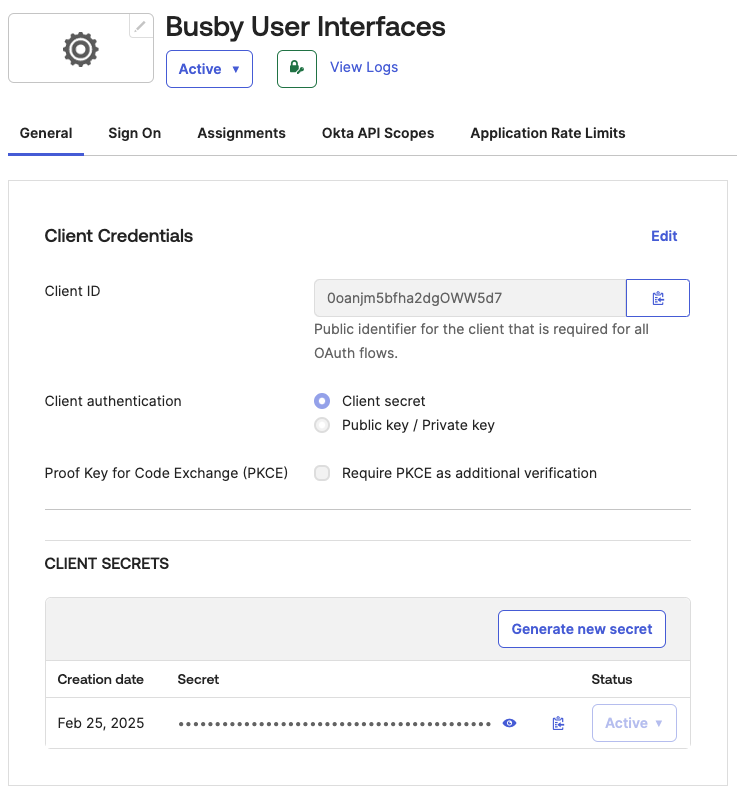Image resolution: width=737 pixels, height=794 pixels.
Task: Click the pencil edit icon on app logo
Action: (140, 26)
